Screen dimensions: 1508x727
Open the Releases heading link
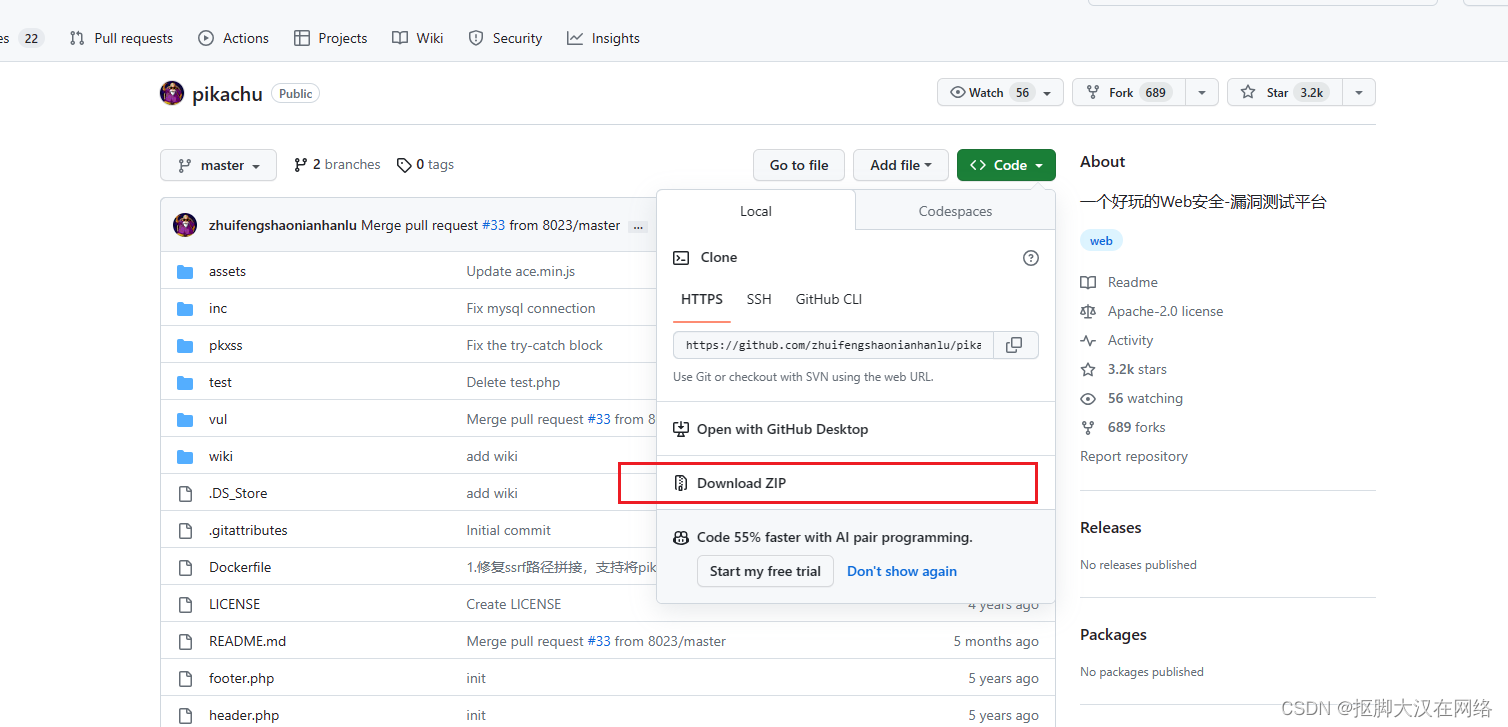(x=1110, y=527)
